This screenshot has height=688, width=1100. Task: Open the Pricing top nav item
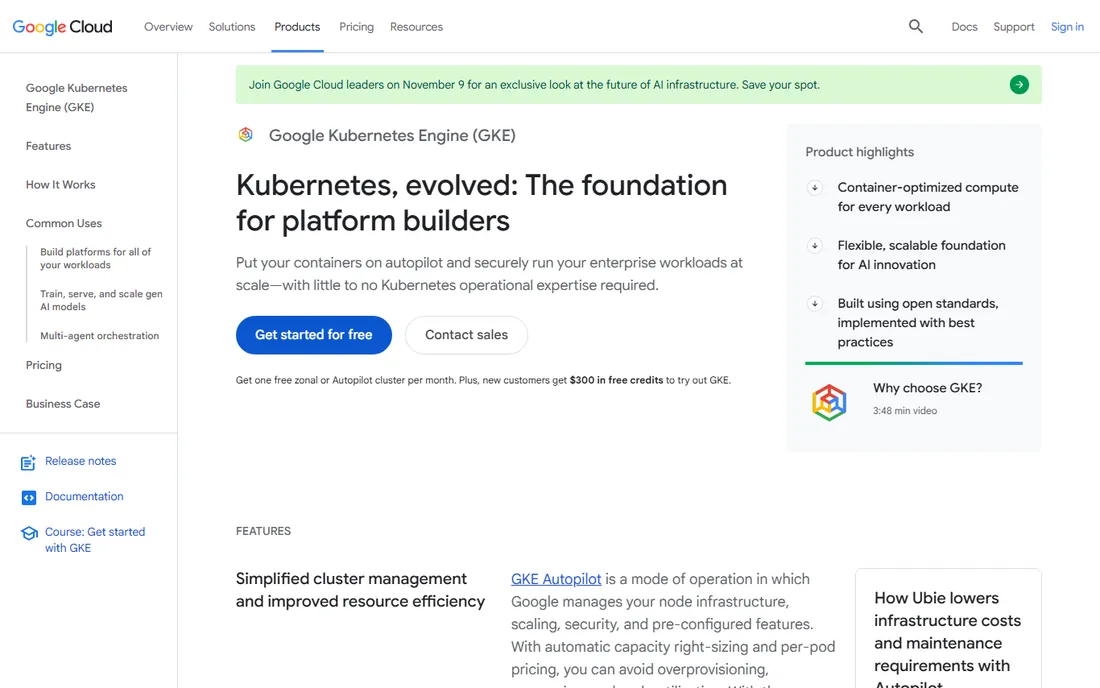(x=356, y=27)
